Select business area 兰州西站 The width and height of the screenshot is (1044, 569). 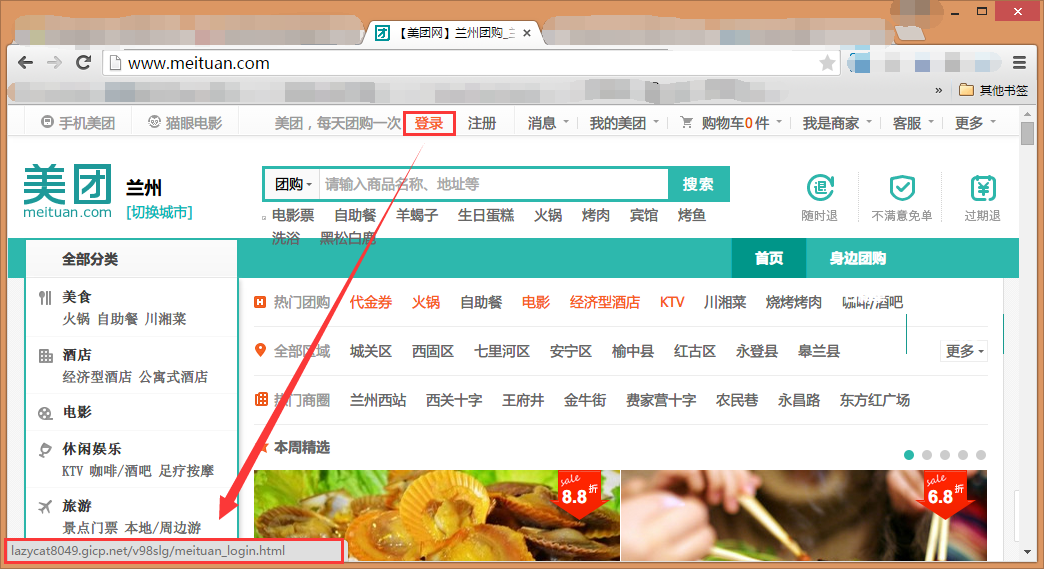(x=378, y=401)
